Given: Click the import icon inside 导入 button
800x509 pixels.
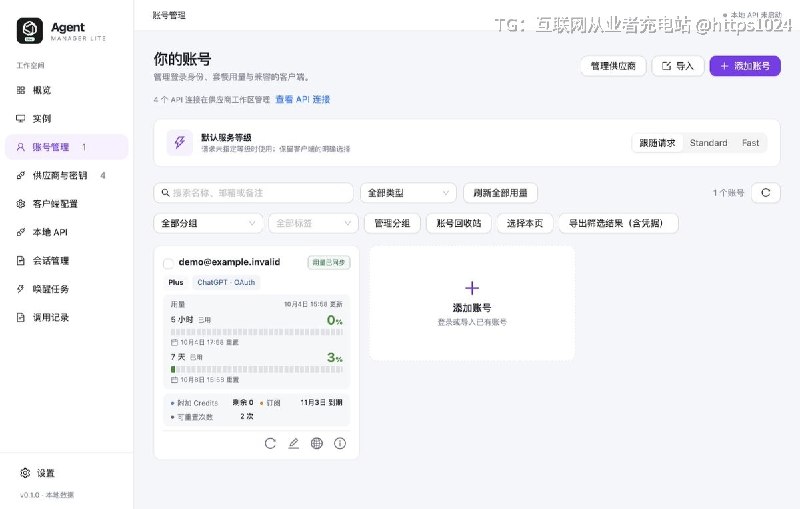Looking at the screenshot, I should 666,66.
